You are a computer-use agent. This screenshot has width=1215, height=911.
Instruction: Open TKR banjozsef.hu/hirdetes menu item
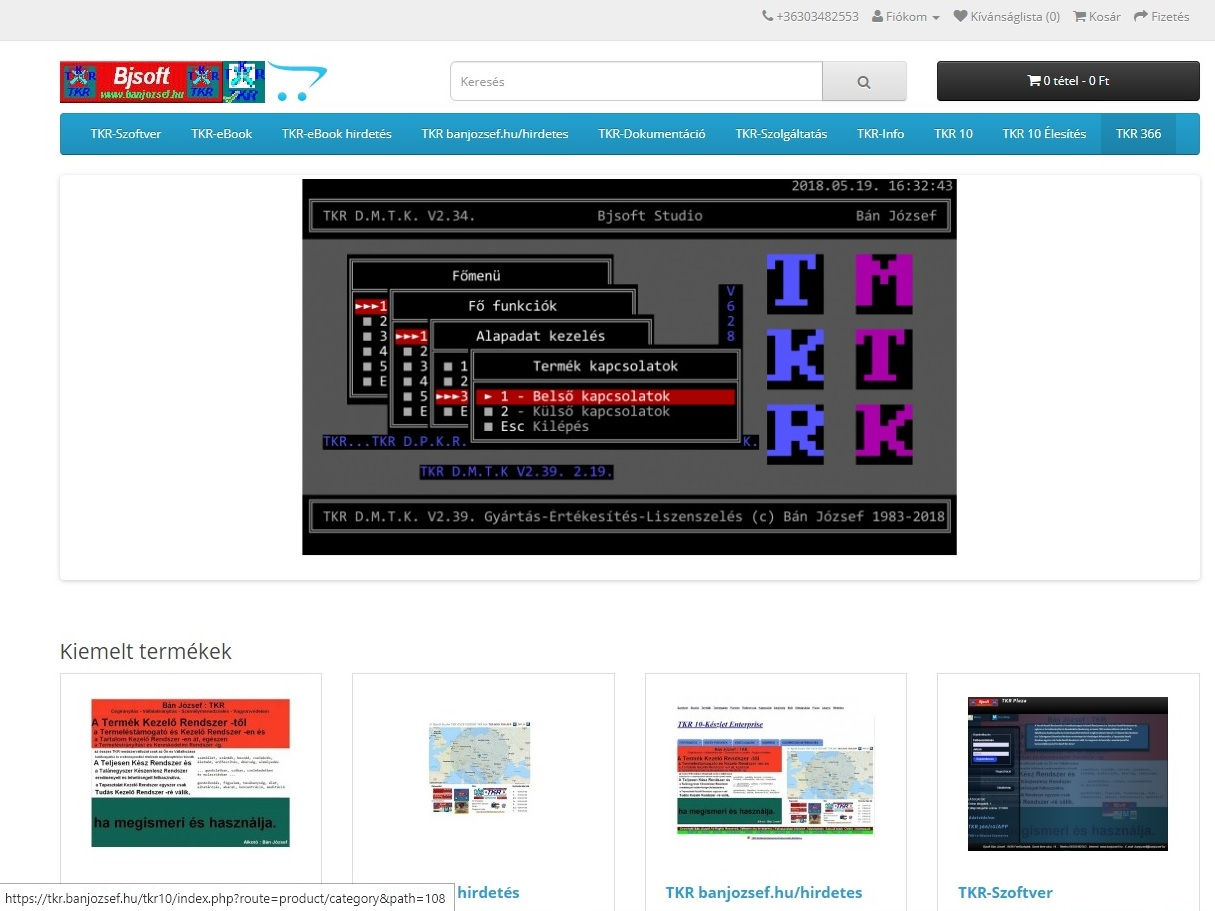pos(495,134)
